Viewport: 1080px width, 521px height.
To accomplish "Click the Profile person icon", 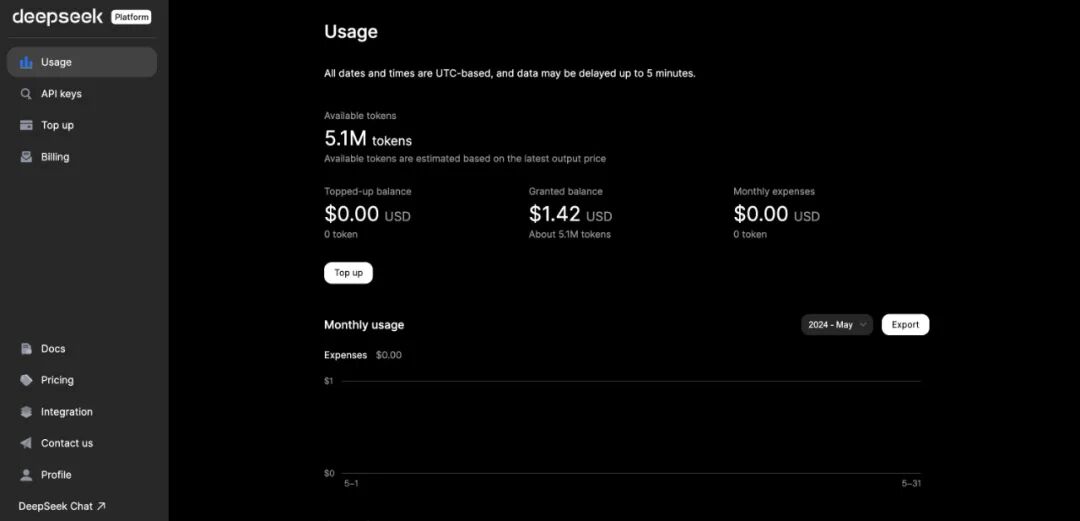I will tap(26, 475).
